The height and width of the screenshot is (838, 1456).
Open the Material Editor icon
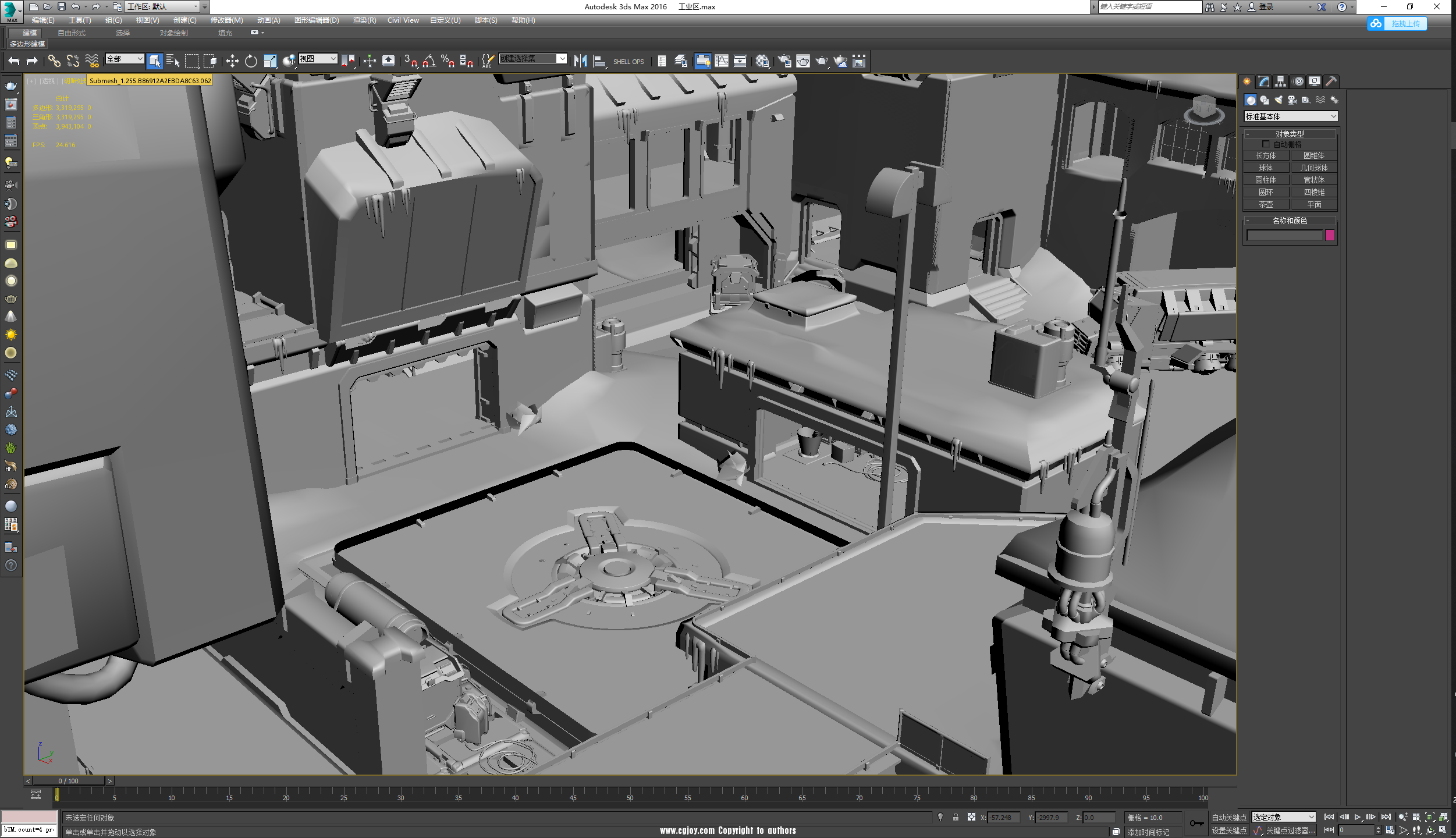pos(762,61)
